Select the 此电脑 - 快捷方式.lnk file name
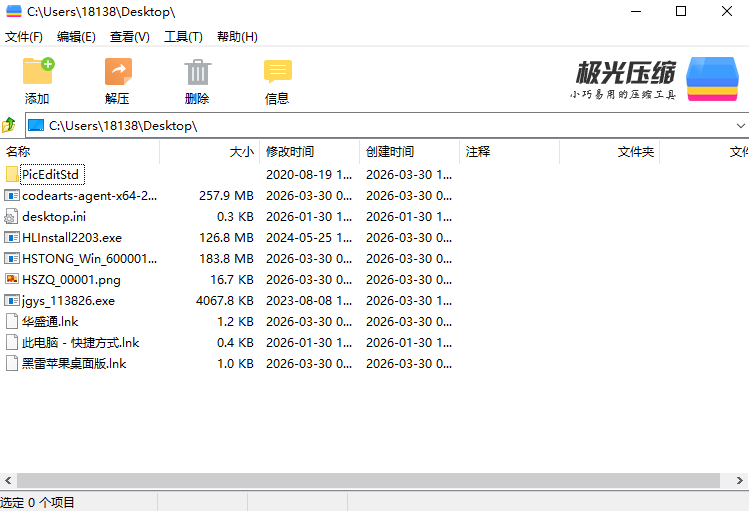This screenshot has height=511, width=749. click(x=80, y=342)
